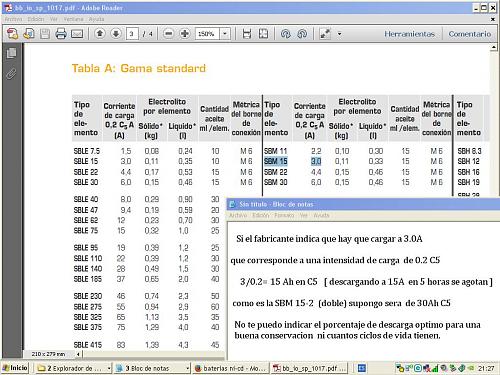Image resolution: width=500 pixels, height=375 pixels.
Task: Open the Formato menu in Bloc de notas
Action: point(284,215)
